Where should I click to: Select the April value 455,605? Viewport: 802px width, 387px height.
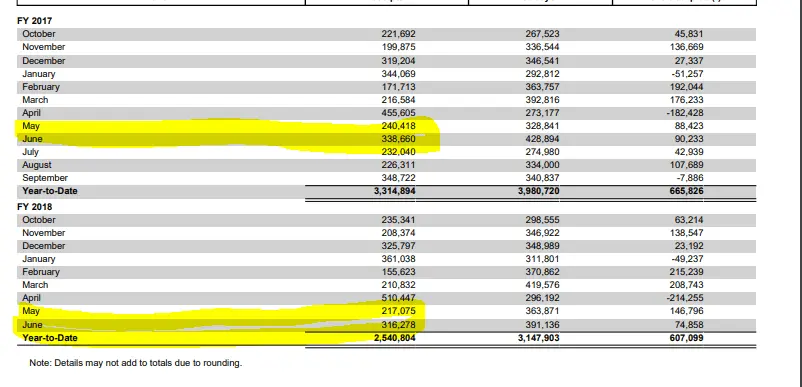click(398, 113)
